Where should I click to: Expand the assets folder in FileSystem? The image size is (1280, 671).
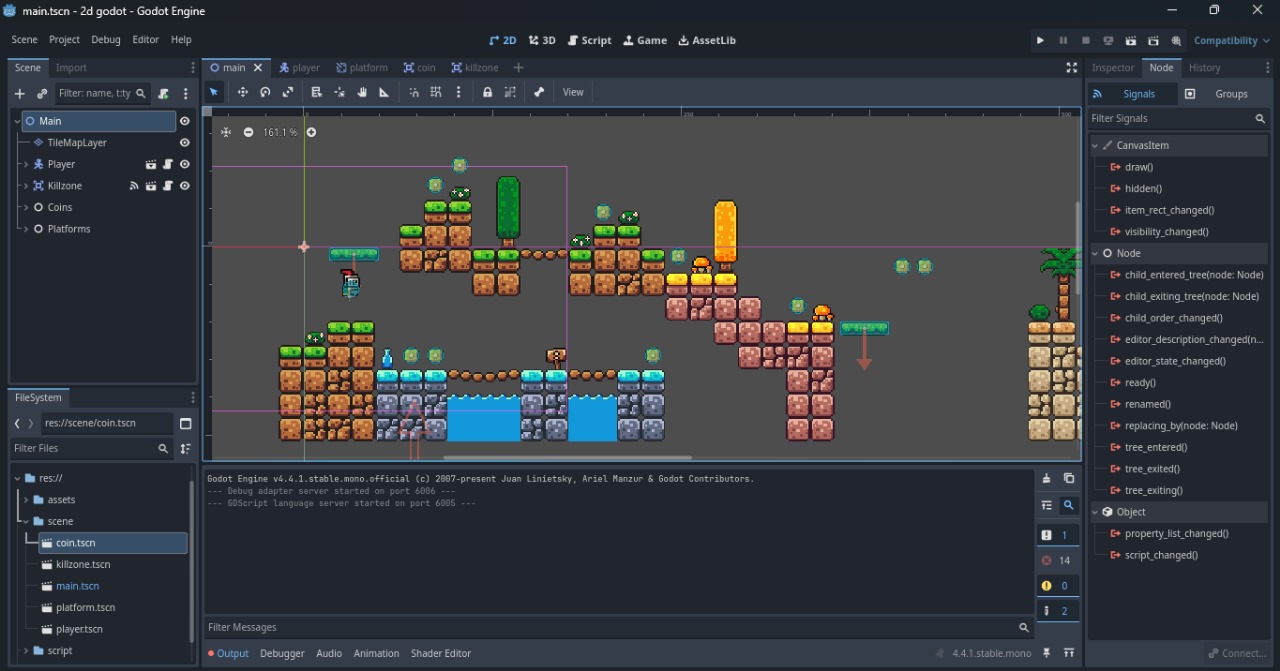tap(26, 500)
